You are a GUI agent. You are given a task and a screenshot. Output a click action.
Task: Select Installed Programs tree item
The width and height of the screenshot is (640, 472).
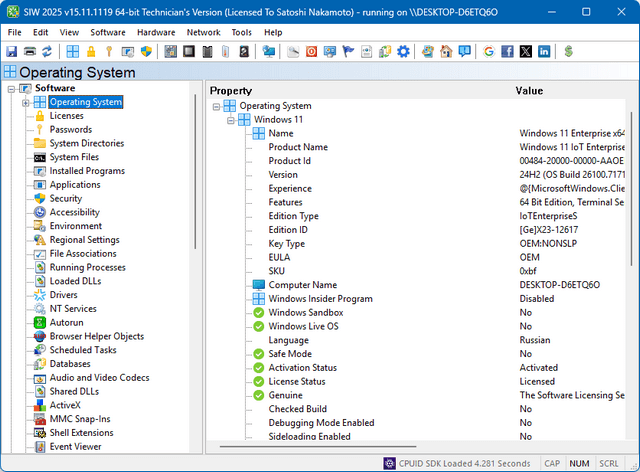pos(87,171)
